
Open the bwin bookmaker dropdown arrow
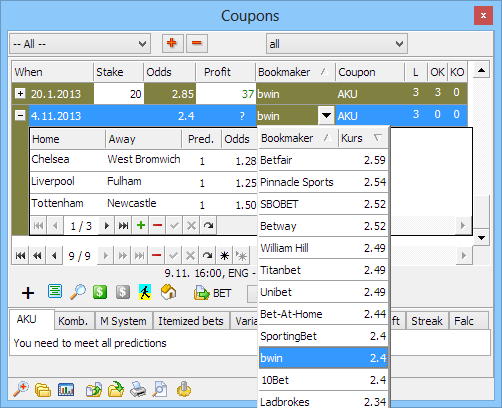pyautogui.click(x=326, y=116)
